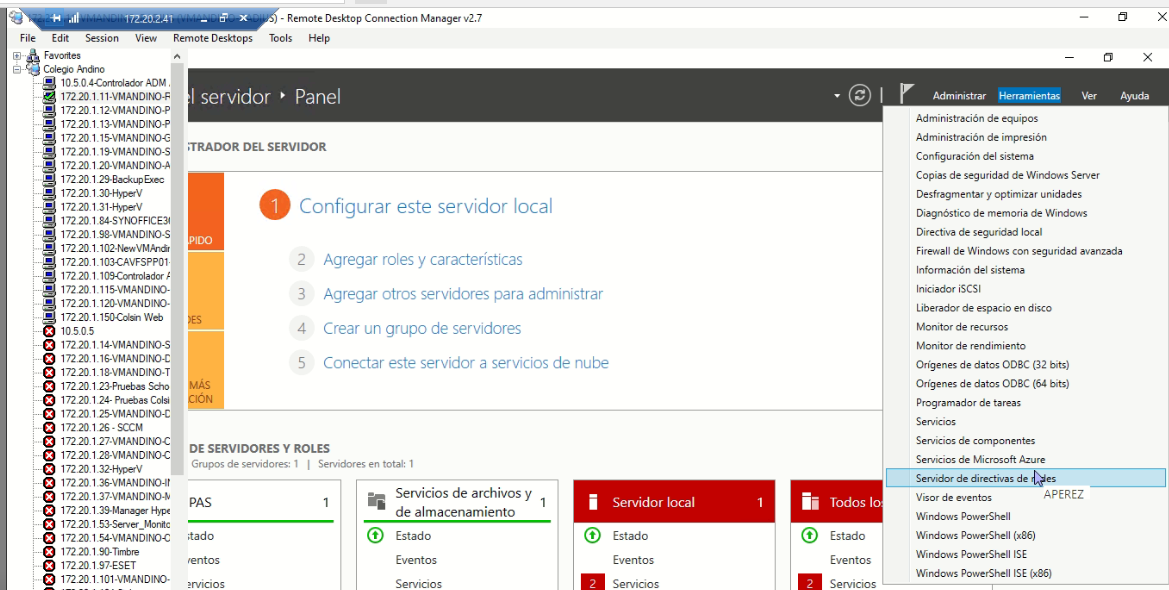Click the green-check icon of 172.20.1.11-VMANDINO
Viewport: 1169px width, 590px height.
coord(49,96)
